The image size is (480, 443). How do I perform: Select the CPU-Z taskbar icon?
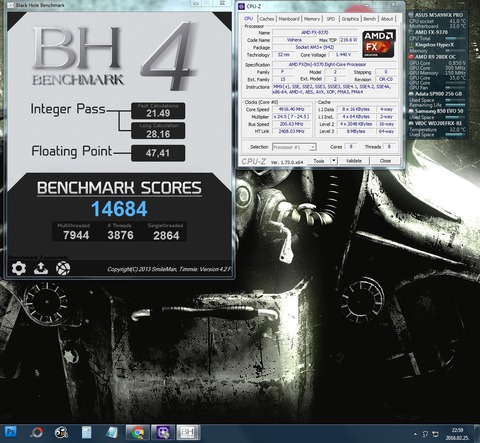[163, 433]
